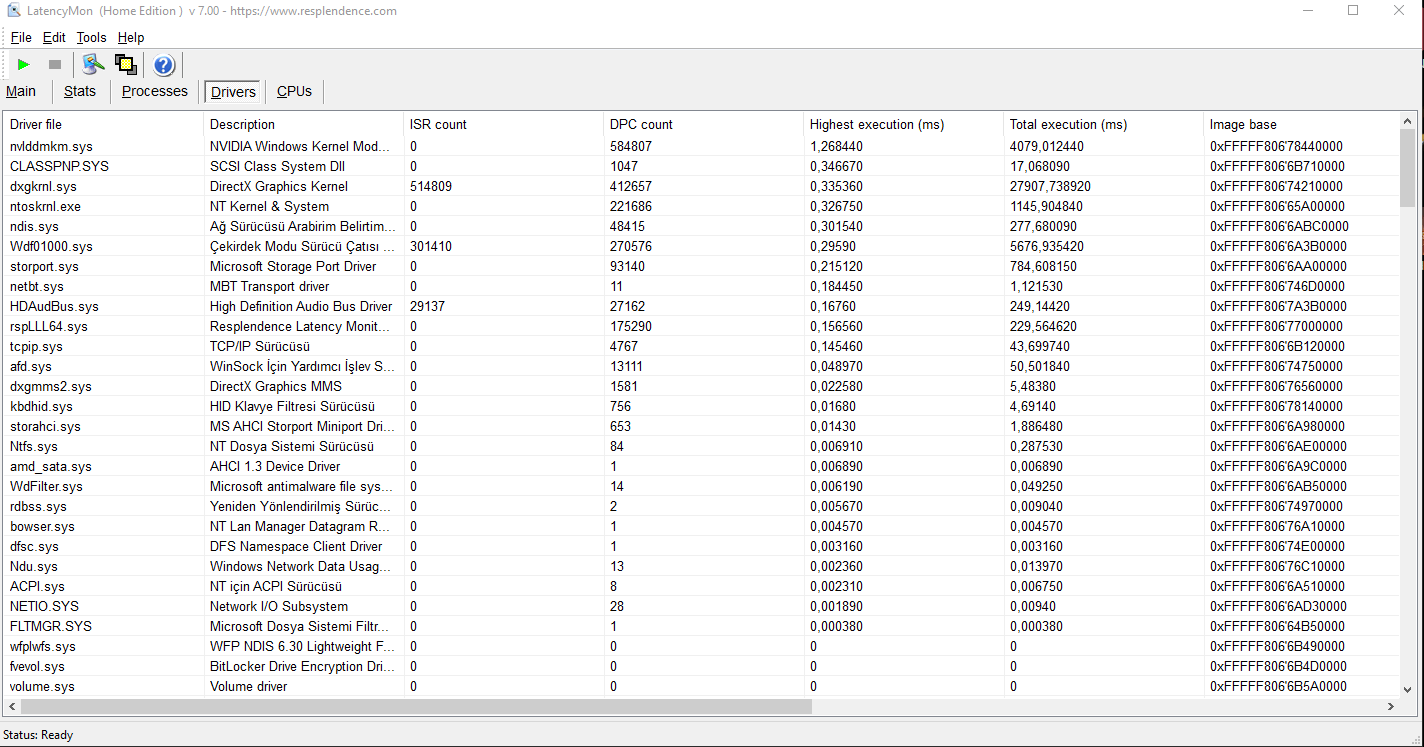1424x747 pixels.
Task: Click the vertical scrollbar down arrow
Action: tap(1408, 689)
